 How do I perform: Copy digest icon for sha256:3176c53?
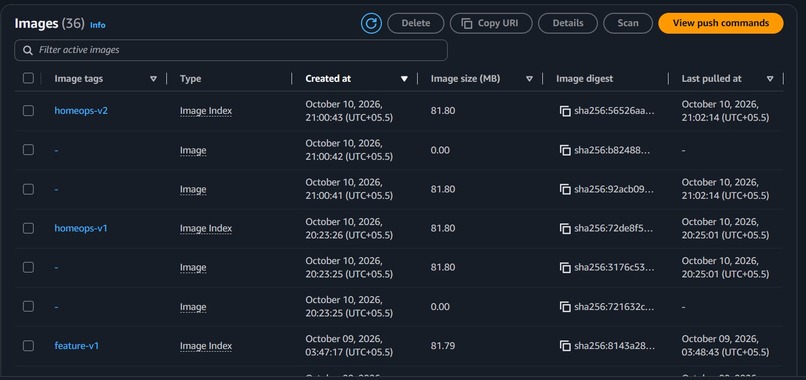click(565, 267)
